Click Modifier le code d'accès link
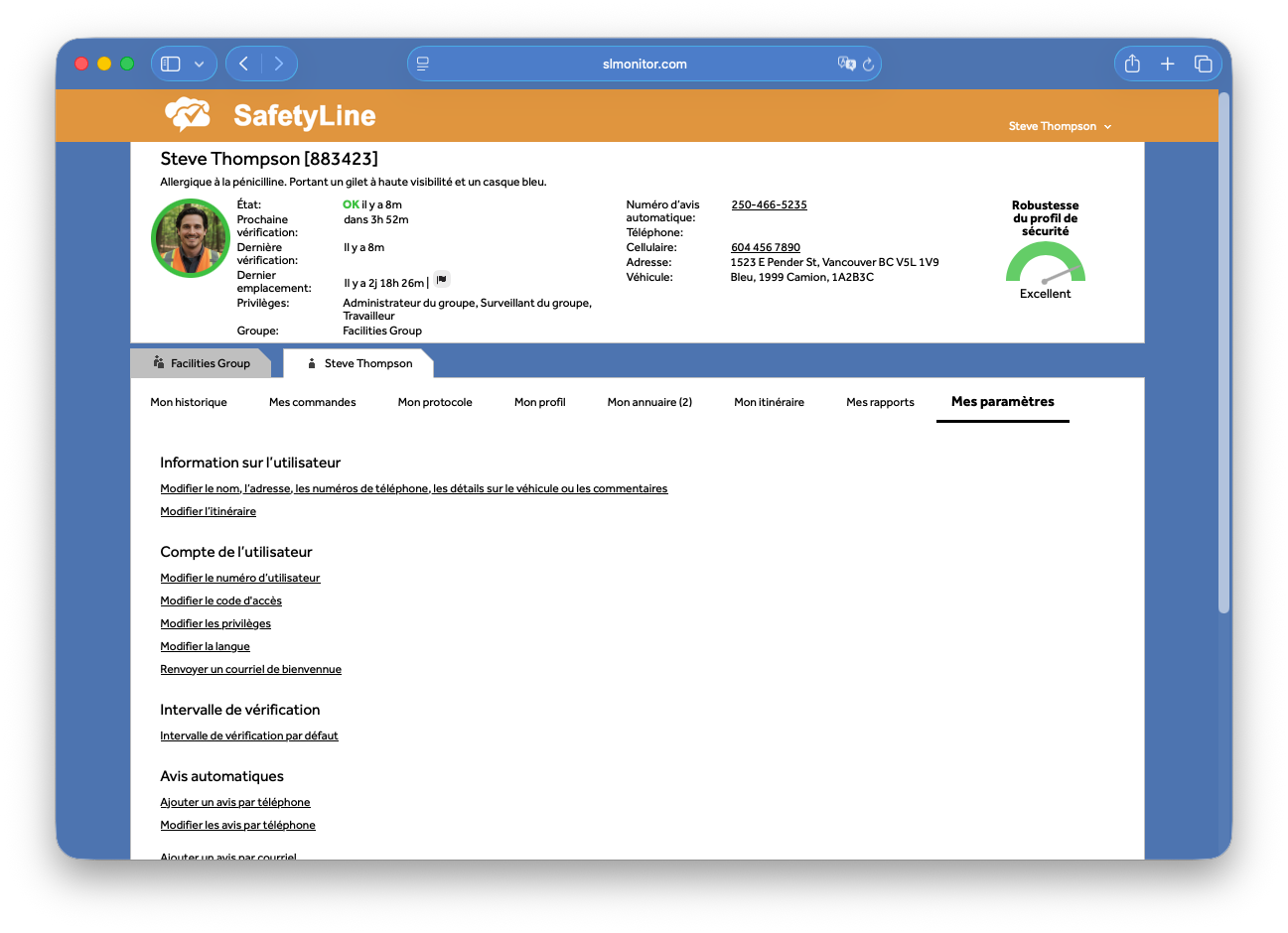The height and width of the screenshot is (933, 1288). click(221, 600)
